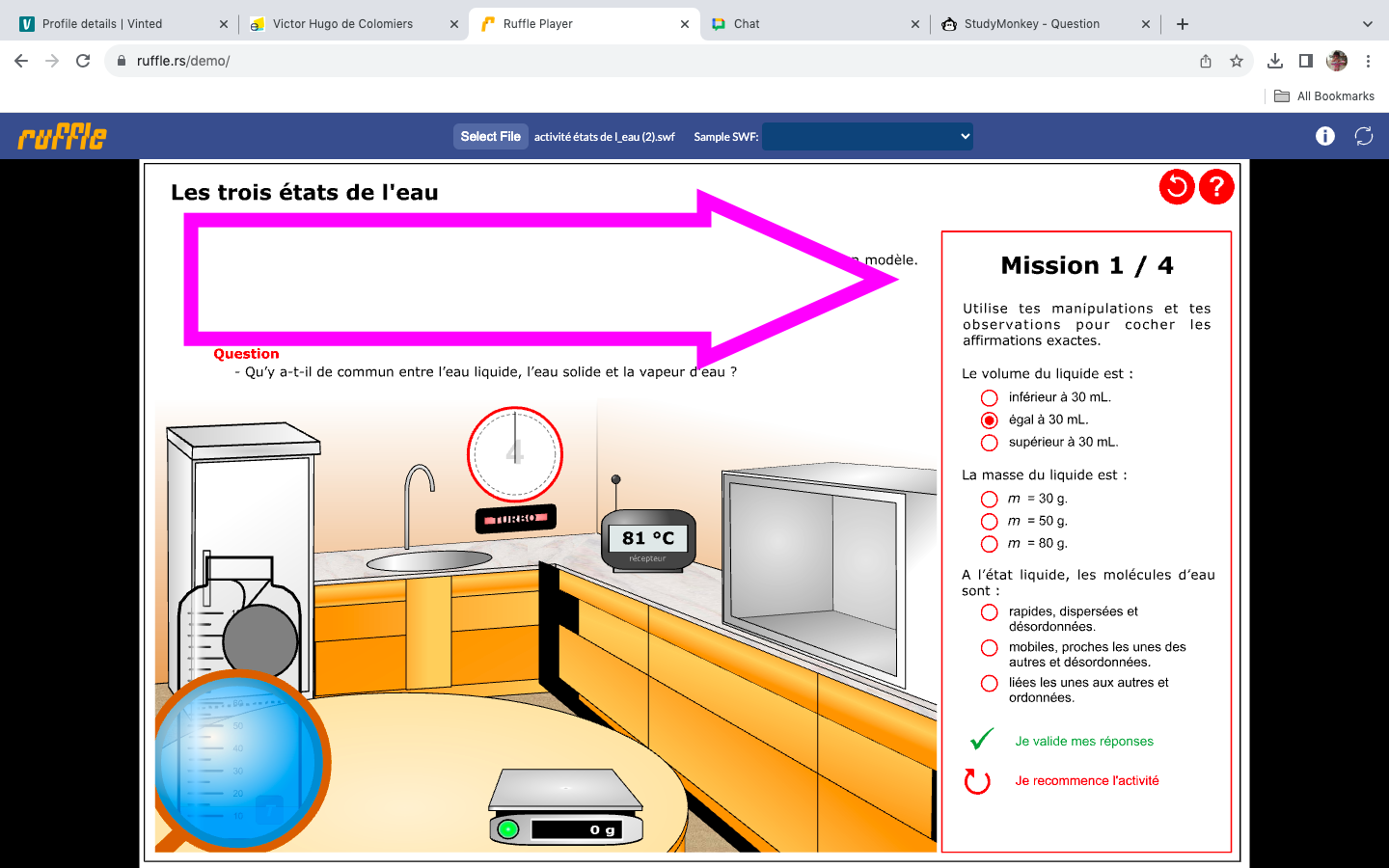The image size is (1389, 868).
Task: Close the Vinted tab
Action: (x=224, y=24)
